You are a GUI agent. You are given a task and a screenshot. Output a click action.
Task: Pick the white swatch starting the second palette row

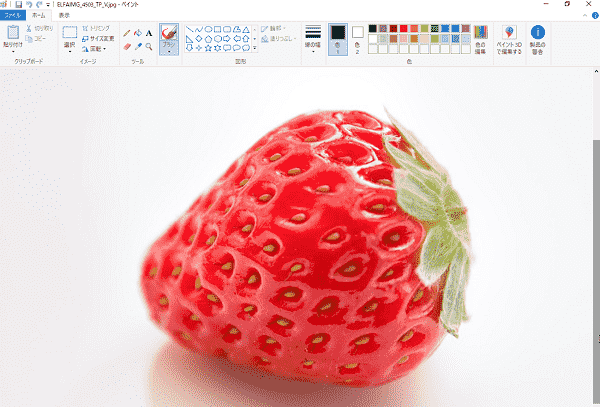(x=373, y=39)
